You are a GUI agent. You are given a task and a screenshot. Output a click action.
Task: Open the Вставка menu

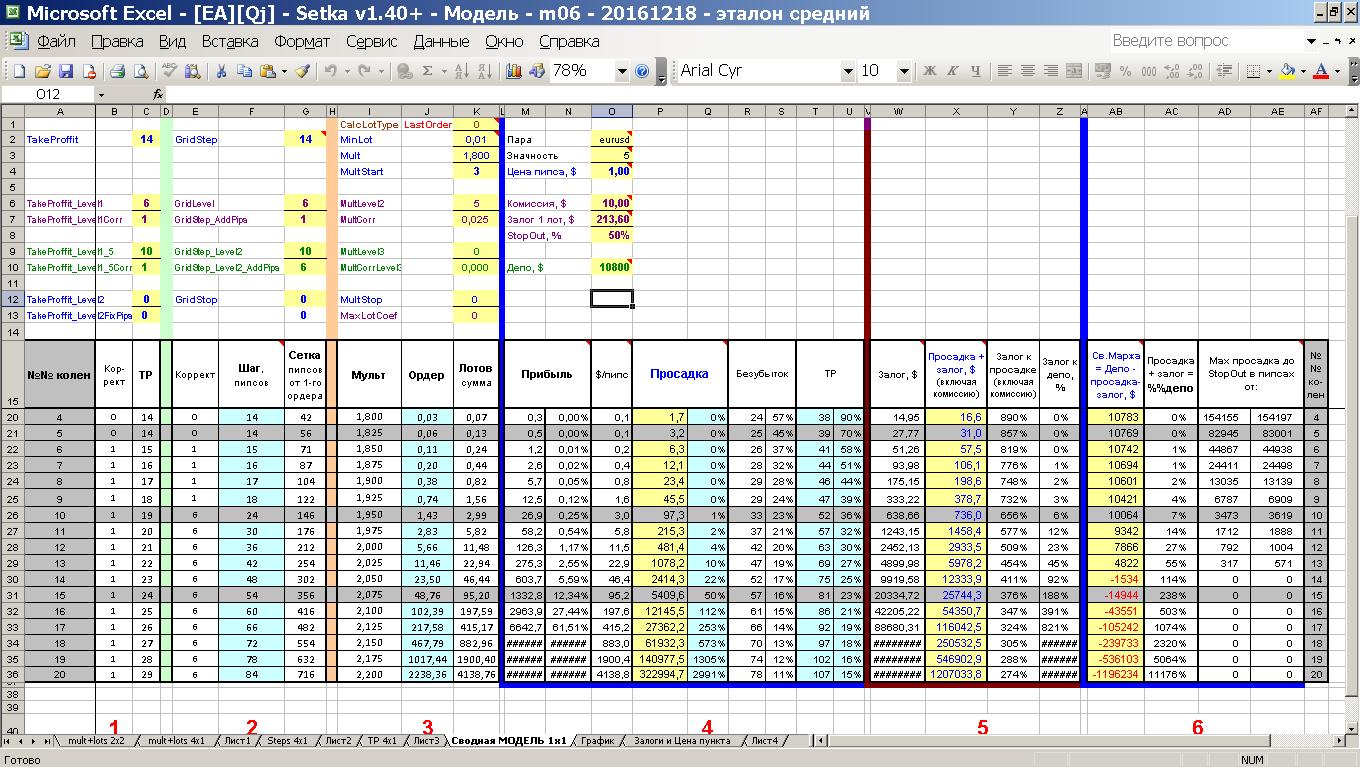tap(230, 42)
